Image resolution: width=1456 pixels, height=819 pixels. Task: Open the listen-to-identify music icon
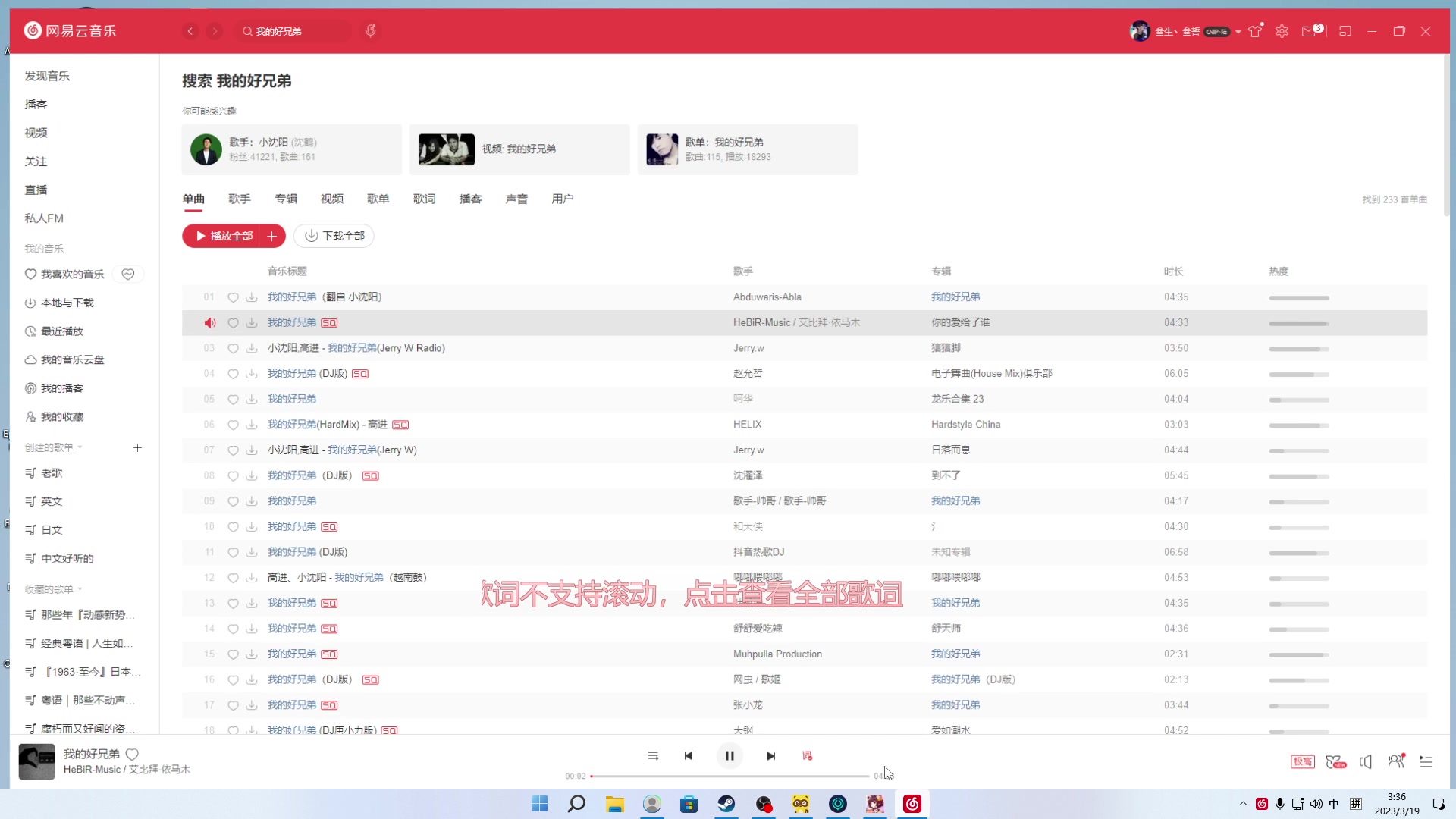click(371, 31)
